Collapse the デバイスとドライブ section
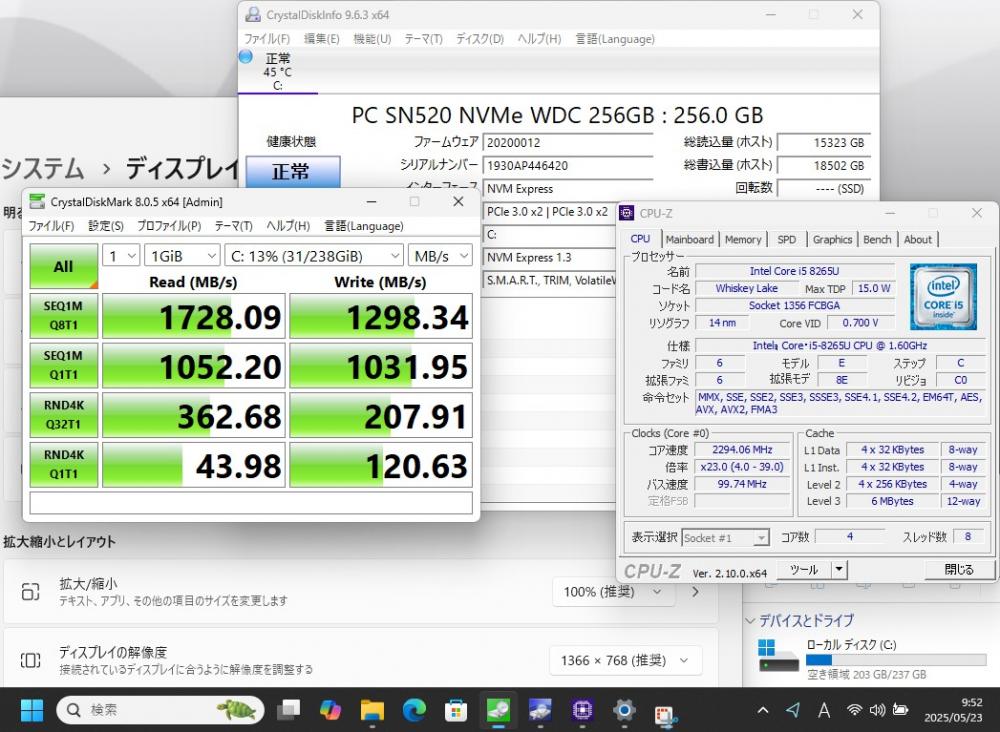Viewport: 1000px width, 732px height. pos(751,620)
